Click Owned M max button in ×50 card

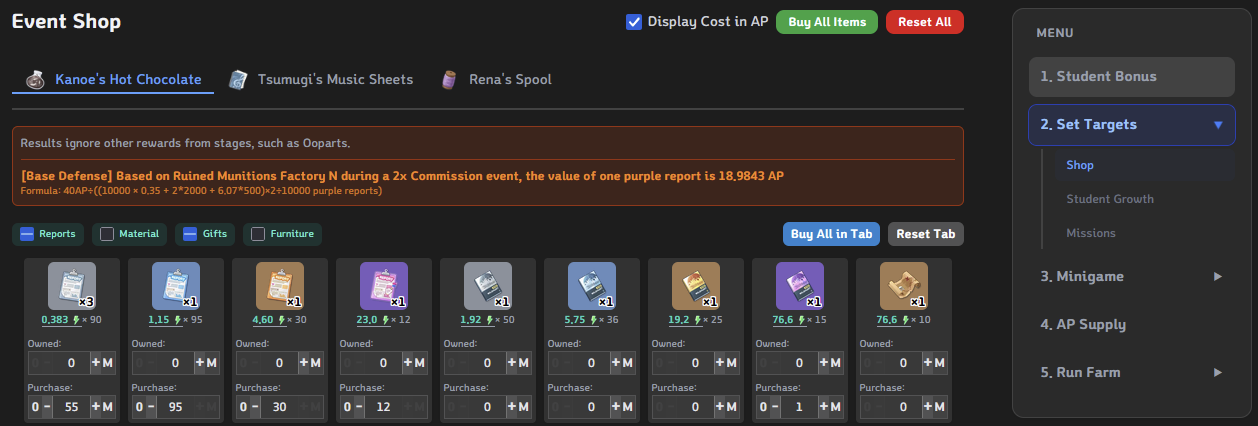(x=524, y=363)
